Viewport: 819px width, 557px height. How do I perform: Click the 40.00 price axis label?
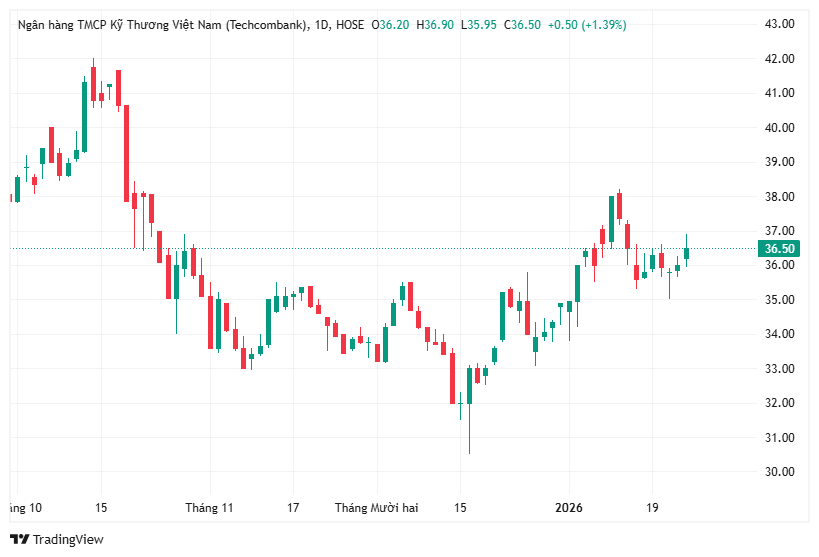coord(779,128)
